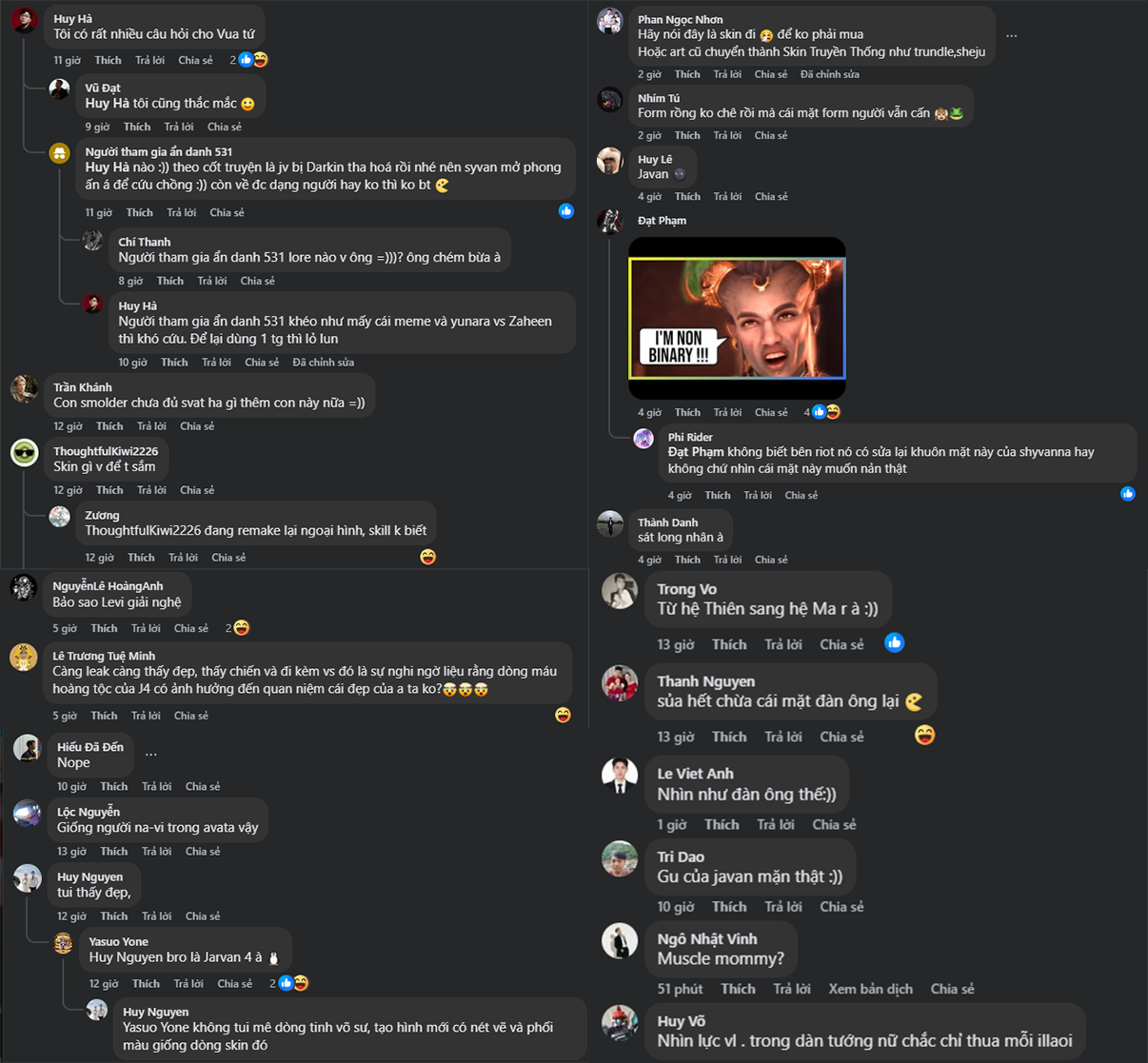Click haha reaction on Thanh Nguyen's comment
Image resolution: width=1148 pixels, height=1063 pixels.
(x=924, y=735)
